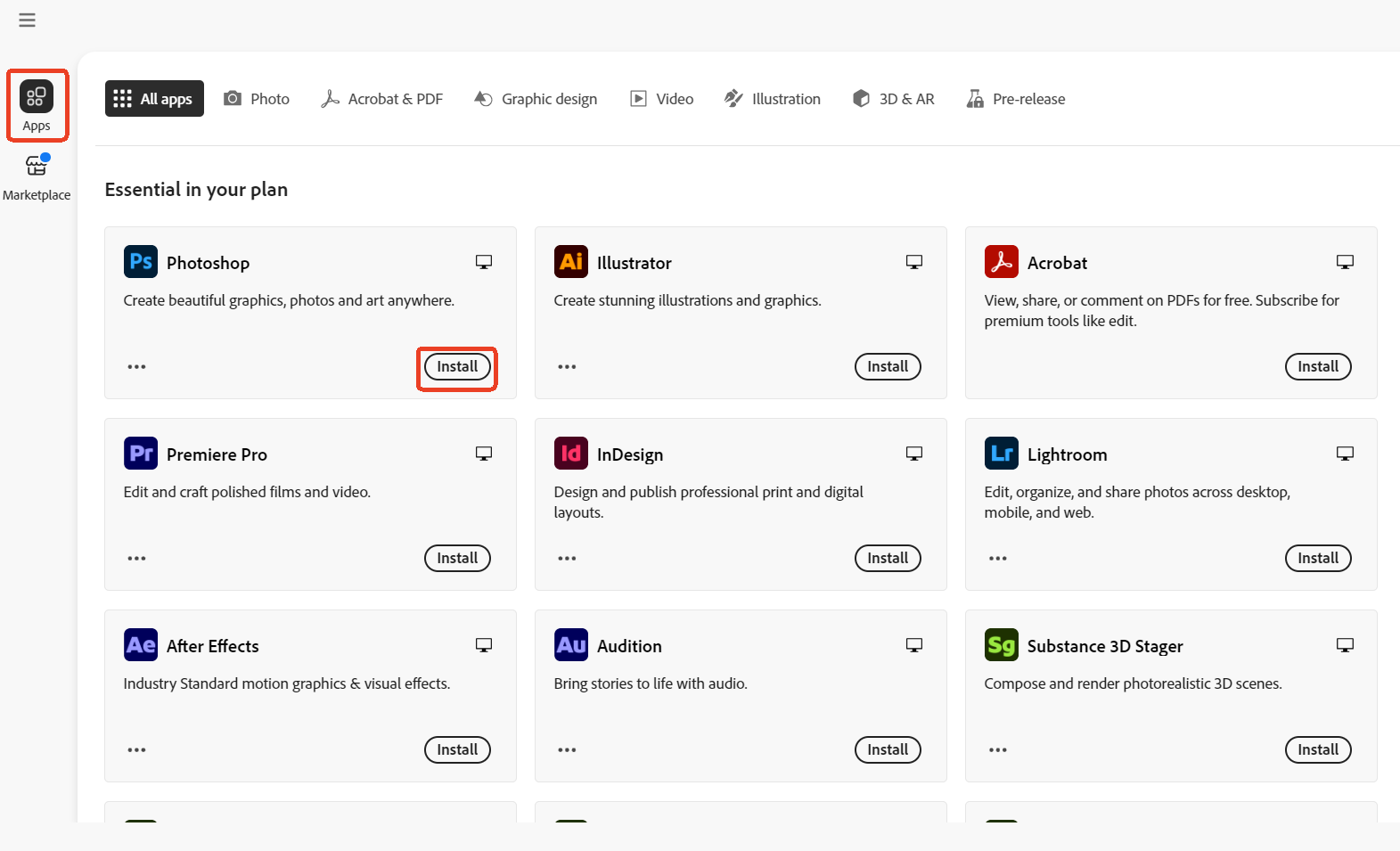
Task: Switch to the Graphic design tab
Action: 536,99
